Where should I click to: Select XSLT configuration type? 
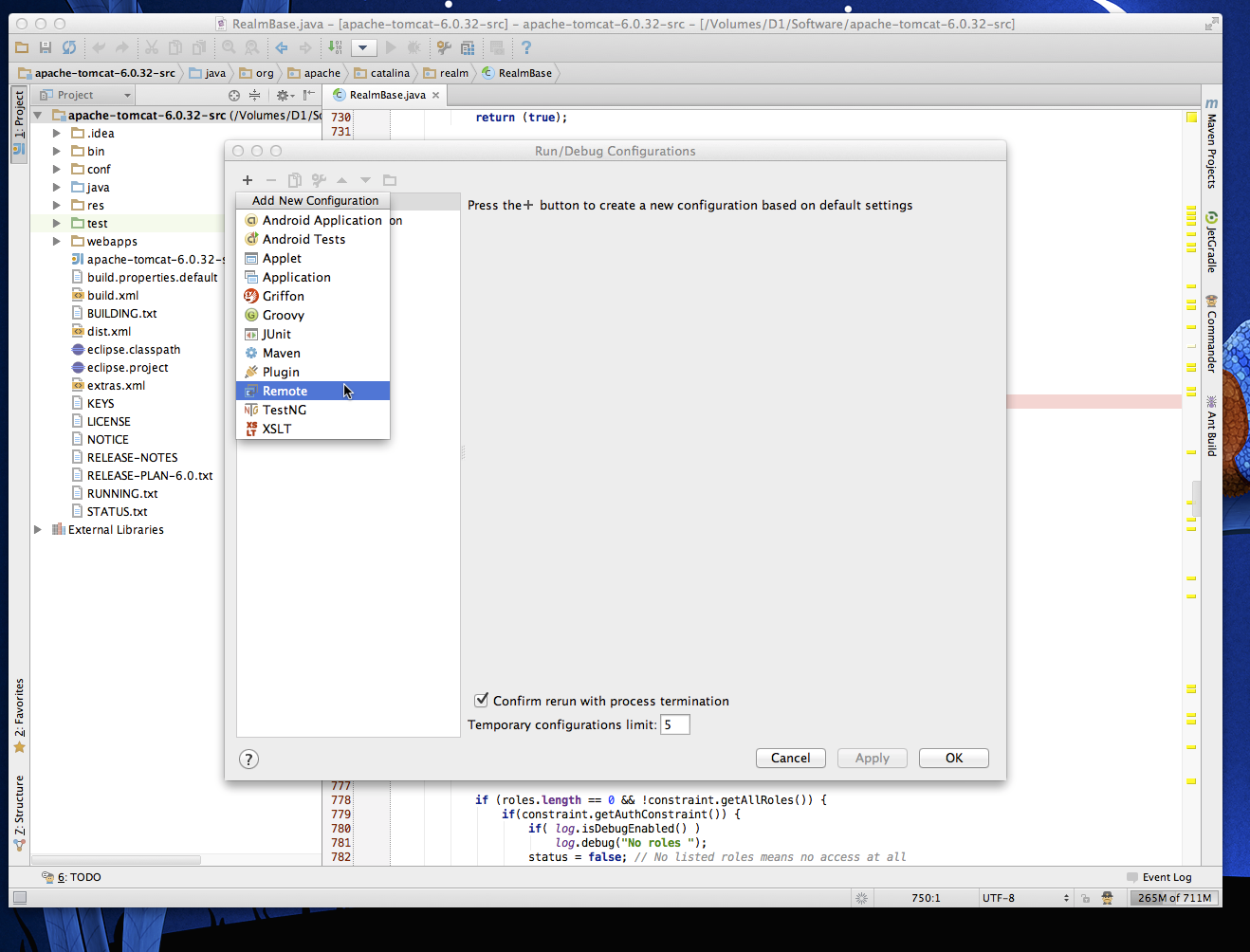point(313,429)
